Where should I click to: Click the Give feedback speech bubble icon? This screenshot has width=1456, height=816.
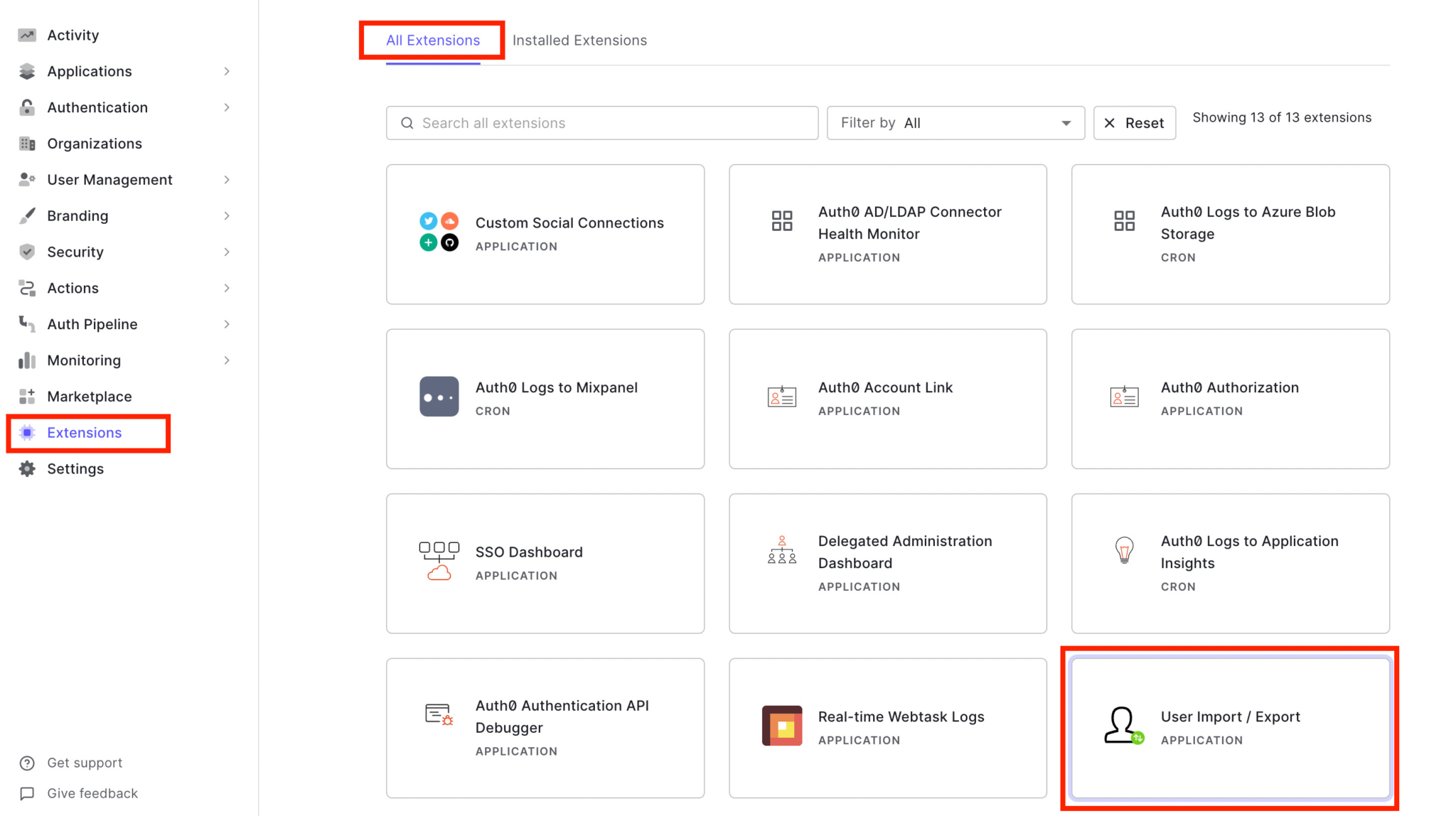click(x=27, y=794)
